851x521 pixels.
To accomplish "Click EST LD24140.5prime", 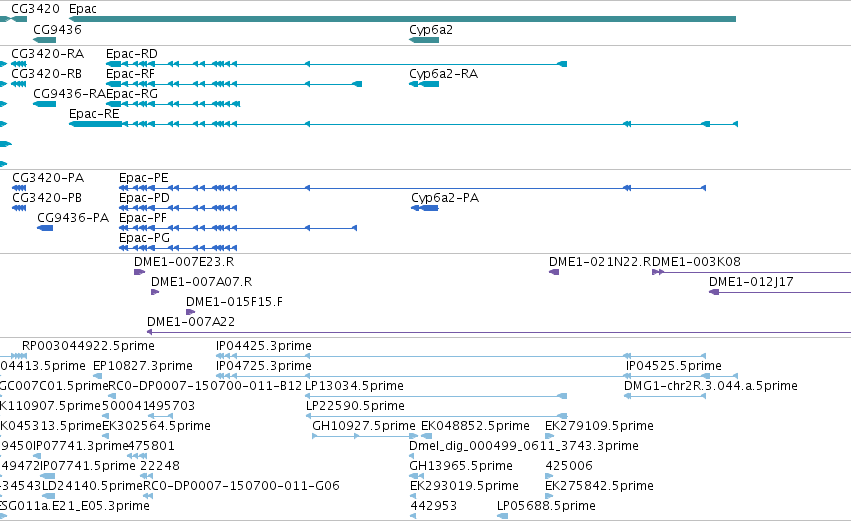I will tap(48, 496).
